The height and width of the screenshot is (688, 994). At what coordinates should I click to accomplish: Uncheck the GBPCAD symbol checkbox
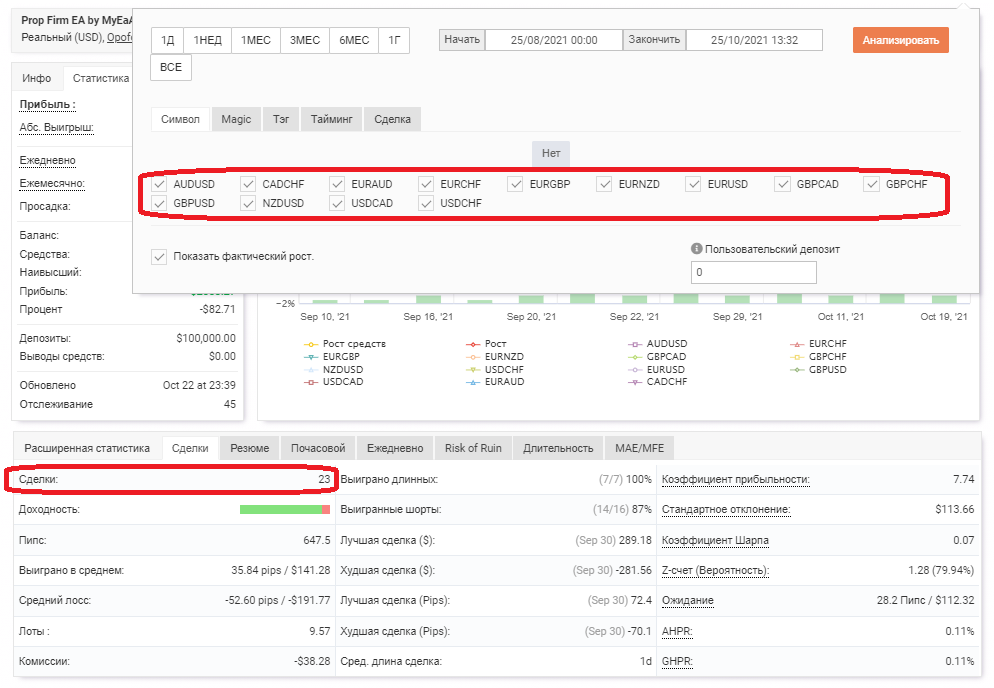pos(783,185)
